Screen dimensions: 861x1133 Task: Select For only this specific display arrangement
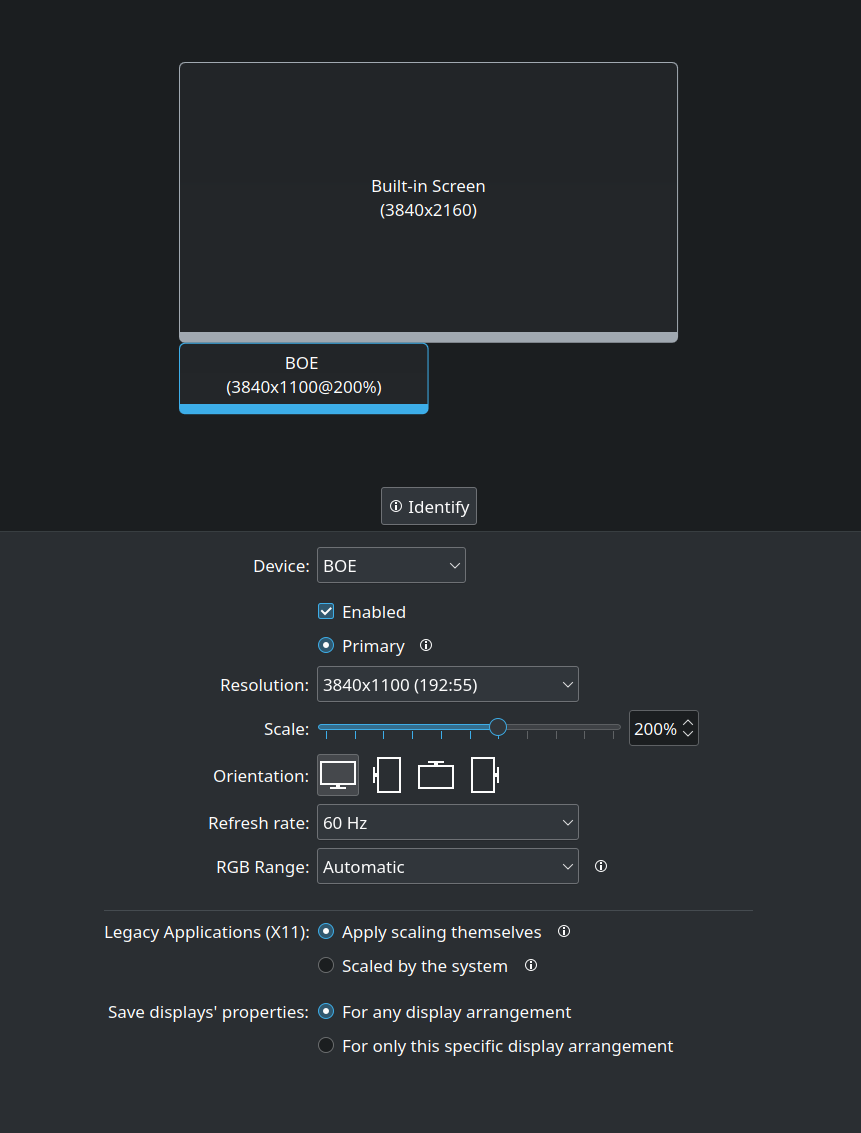click(326, 1046)
